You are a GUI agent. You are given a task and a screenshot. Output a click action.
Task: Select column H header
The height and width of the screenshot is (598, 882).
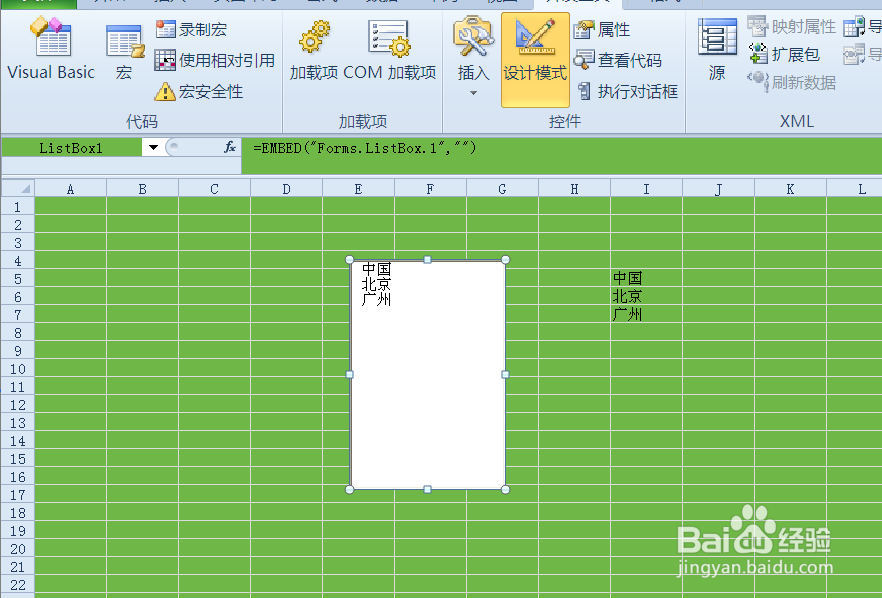click(574, 189)
